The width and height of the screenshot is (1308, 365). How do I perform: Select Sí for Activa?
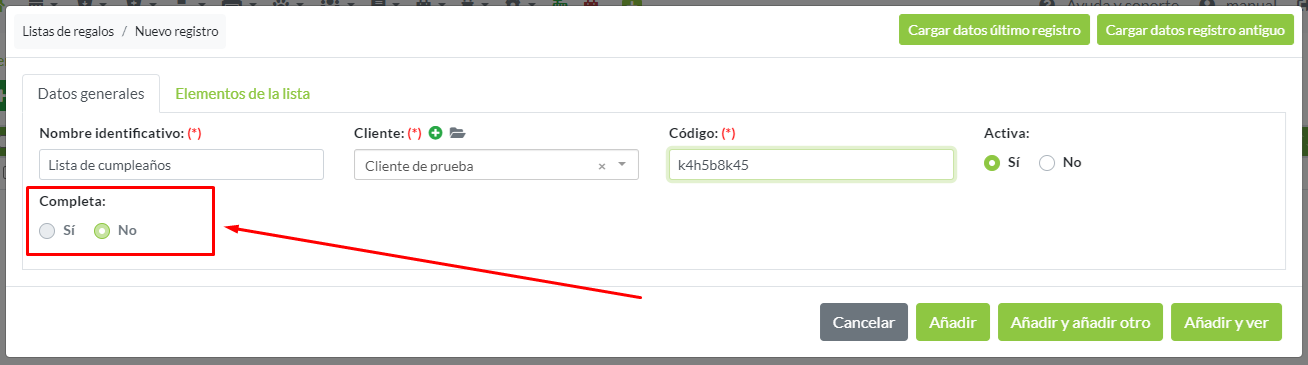click(992, 162)
